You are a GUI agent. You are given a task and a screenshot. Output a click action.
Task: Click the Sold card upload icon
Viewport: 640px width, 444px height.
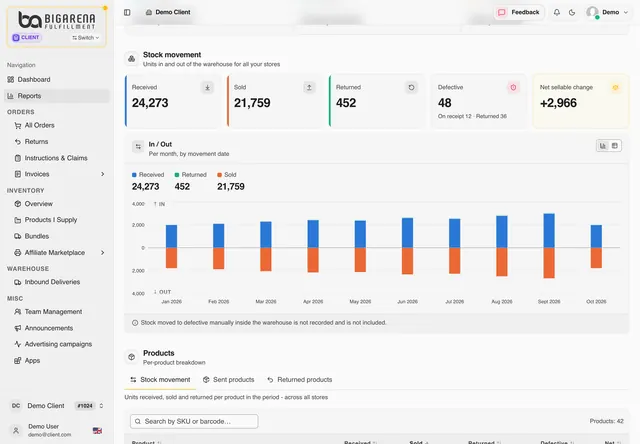(x=309, y=87)
